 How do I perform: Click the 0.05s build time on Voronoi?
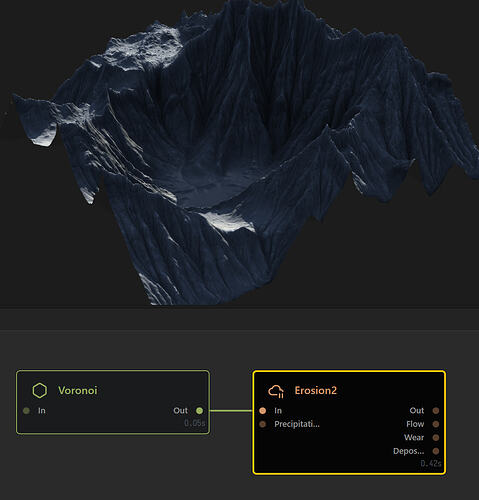(x=195, y=423)
